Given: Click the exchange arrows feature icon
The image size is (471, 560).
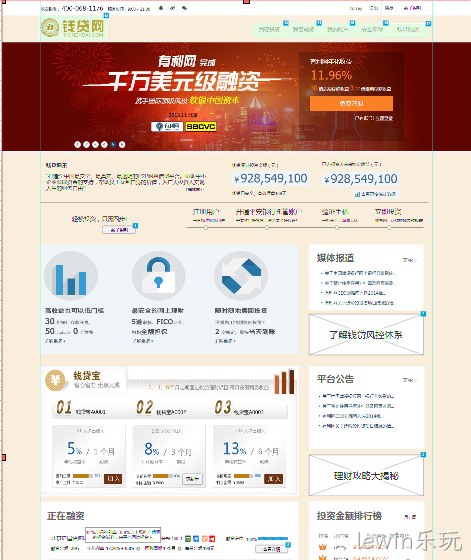Looking at the screenshot, I should pyautogui.click(x=241, y=277).
